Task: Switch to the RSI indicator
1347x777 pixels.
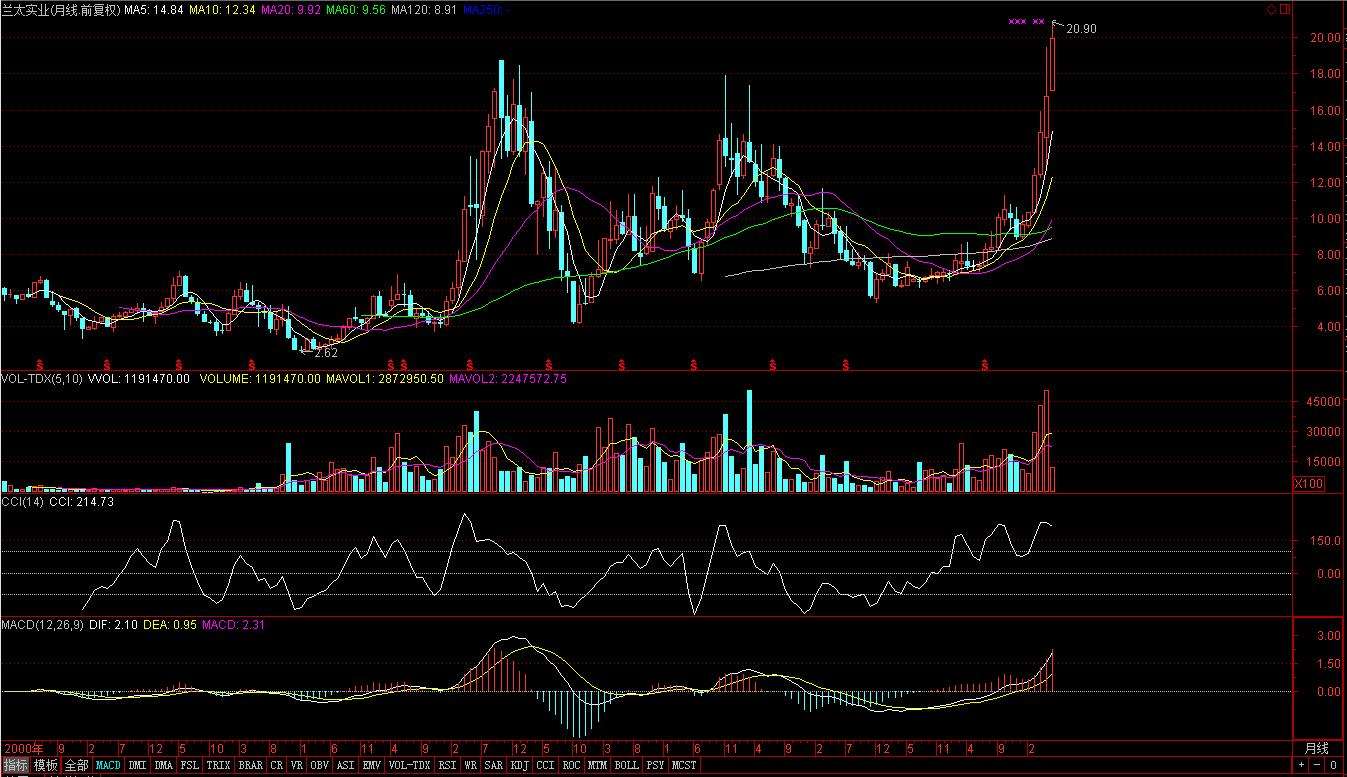Action: pyautogui.click(x=448, y=765)
